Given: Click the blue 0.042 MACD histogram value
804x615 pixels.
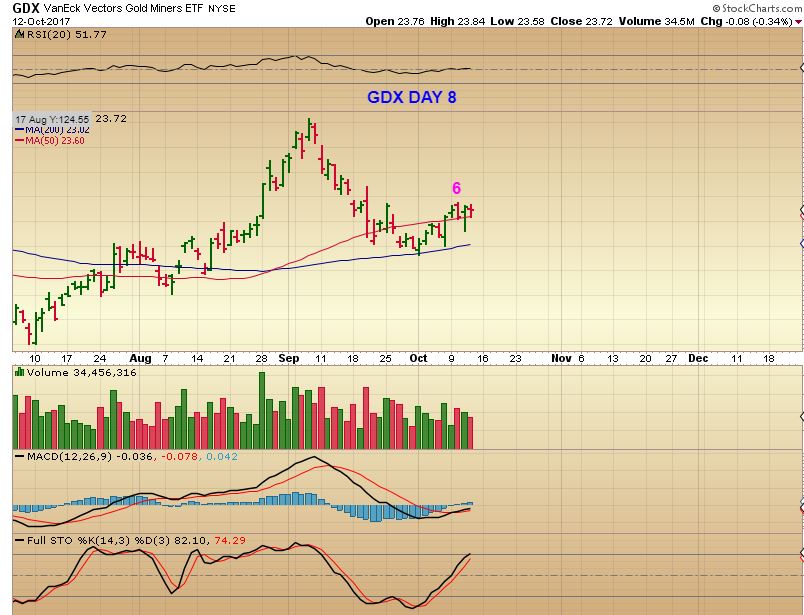Looking at the screenshot, I should click(222, 457).
